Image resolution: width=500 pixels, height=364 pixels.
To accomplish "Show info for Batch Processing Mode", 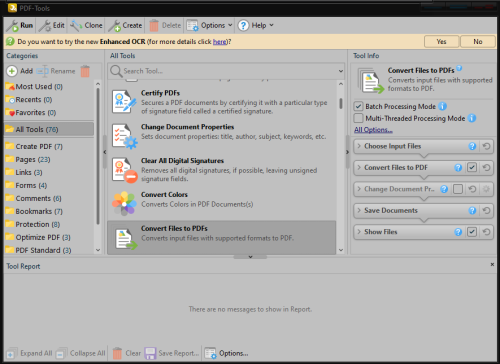I will [x=442, y=107].
